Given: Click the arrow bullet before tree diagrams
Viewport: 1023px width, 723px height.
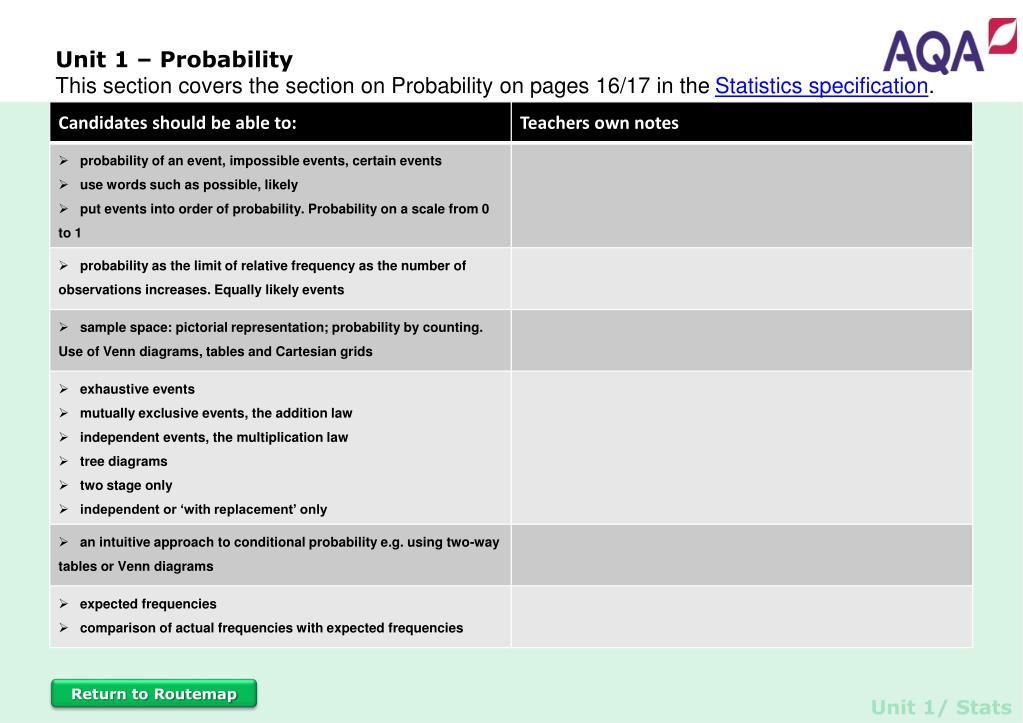Looking at the screenshot, I should 63,461.
